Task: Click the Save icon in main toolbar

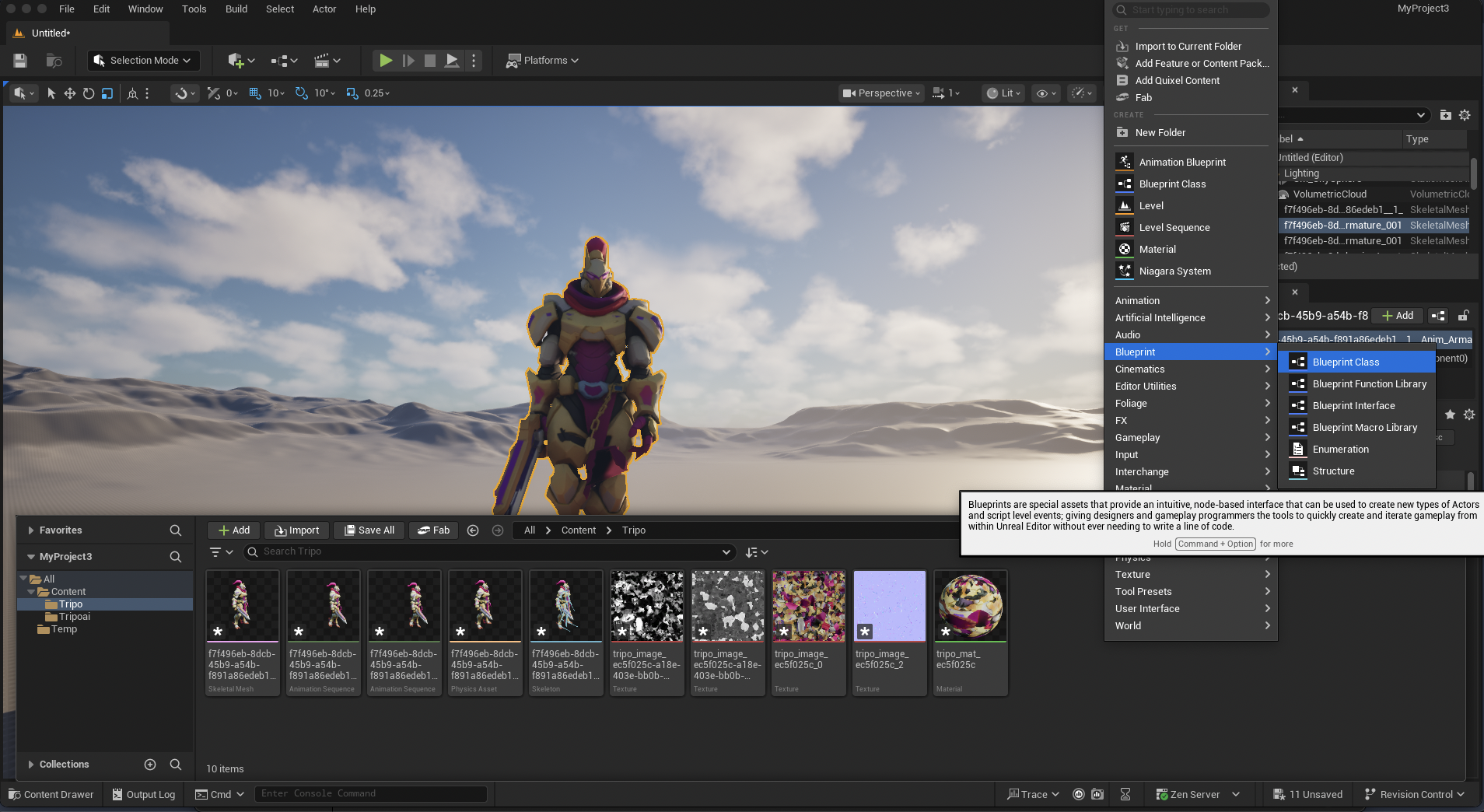Action: click(x=20, y=61)
